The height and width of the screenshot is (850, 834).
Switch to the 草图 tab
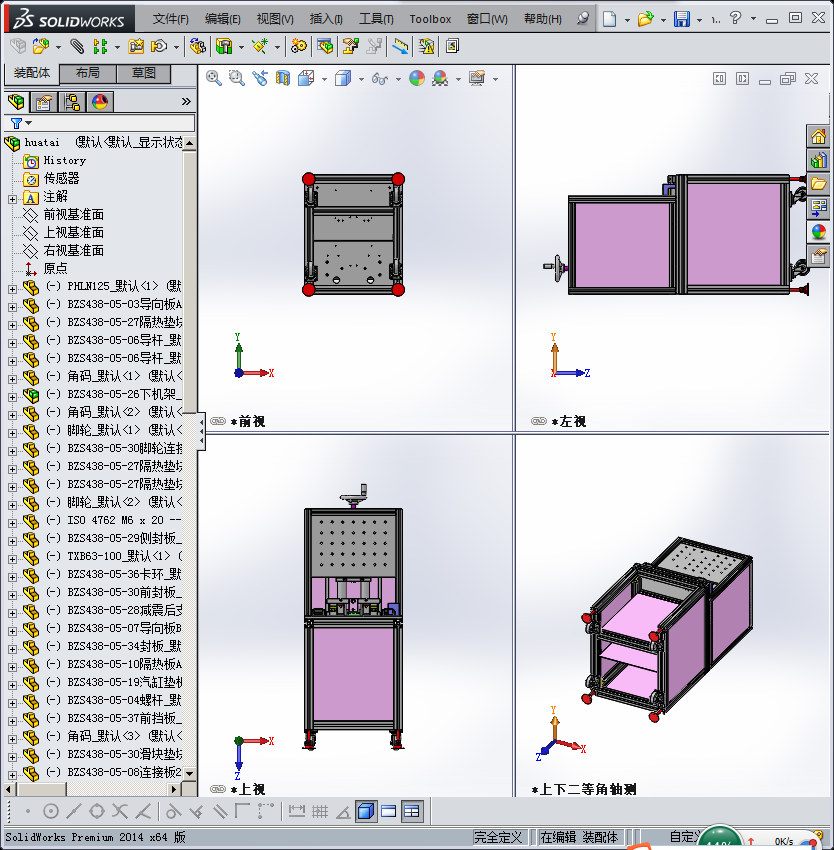pos(144,73)
